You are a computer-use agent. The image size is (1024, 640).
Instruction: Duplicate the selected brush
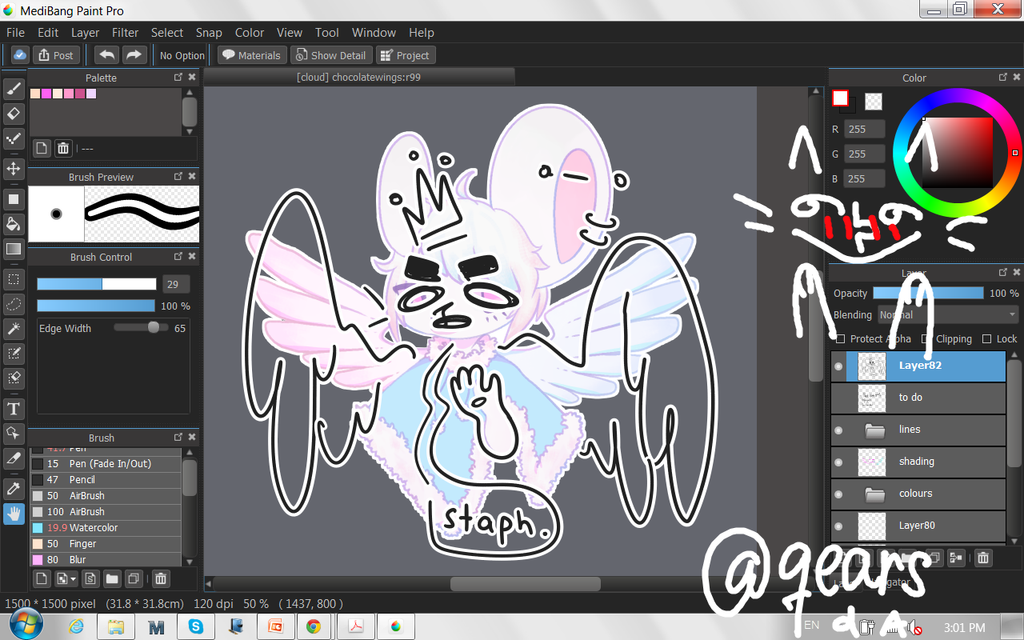coord(134,579)
